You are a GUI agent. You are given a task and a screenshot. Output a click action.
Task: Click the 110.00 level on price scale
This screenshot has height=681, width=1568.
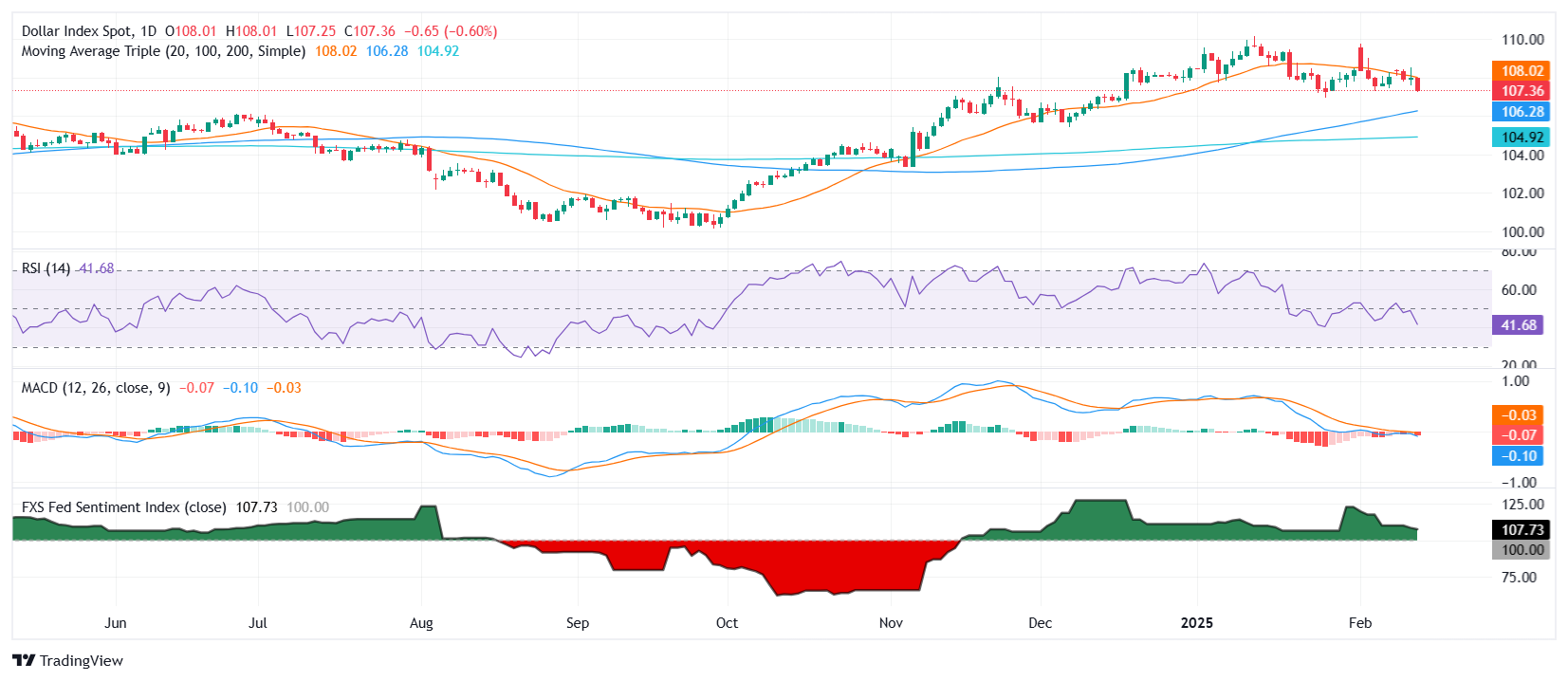1522,40
